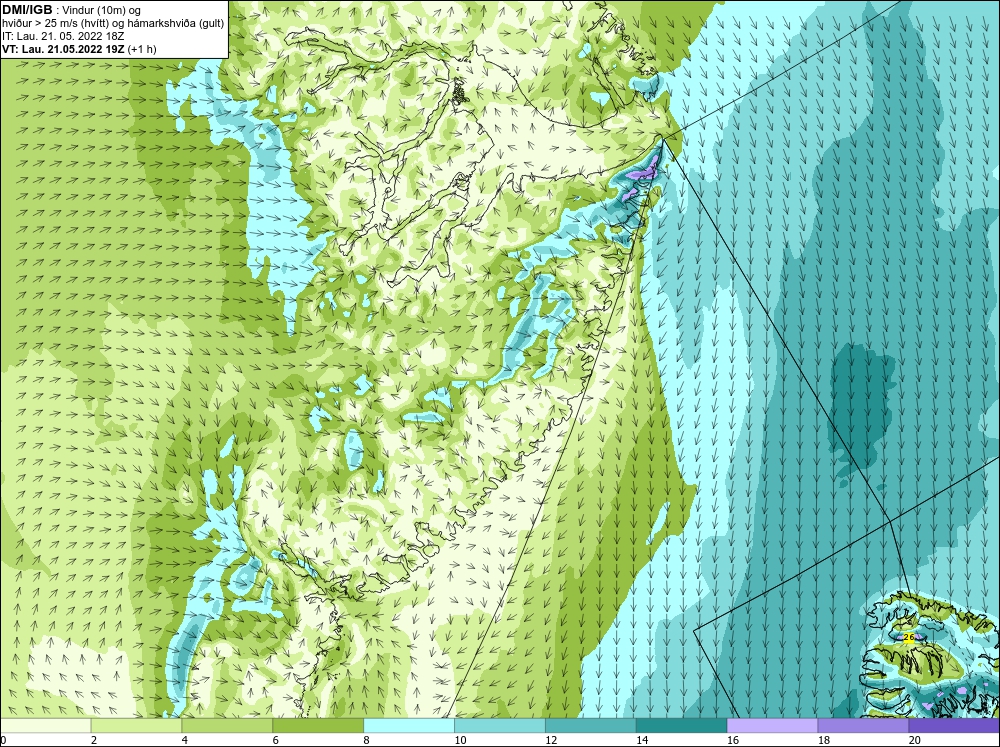Click the 14–16 m/s dark teal legend swatch

point(681,725)
